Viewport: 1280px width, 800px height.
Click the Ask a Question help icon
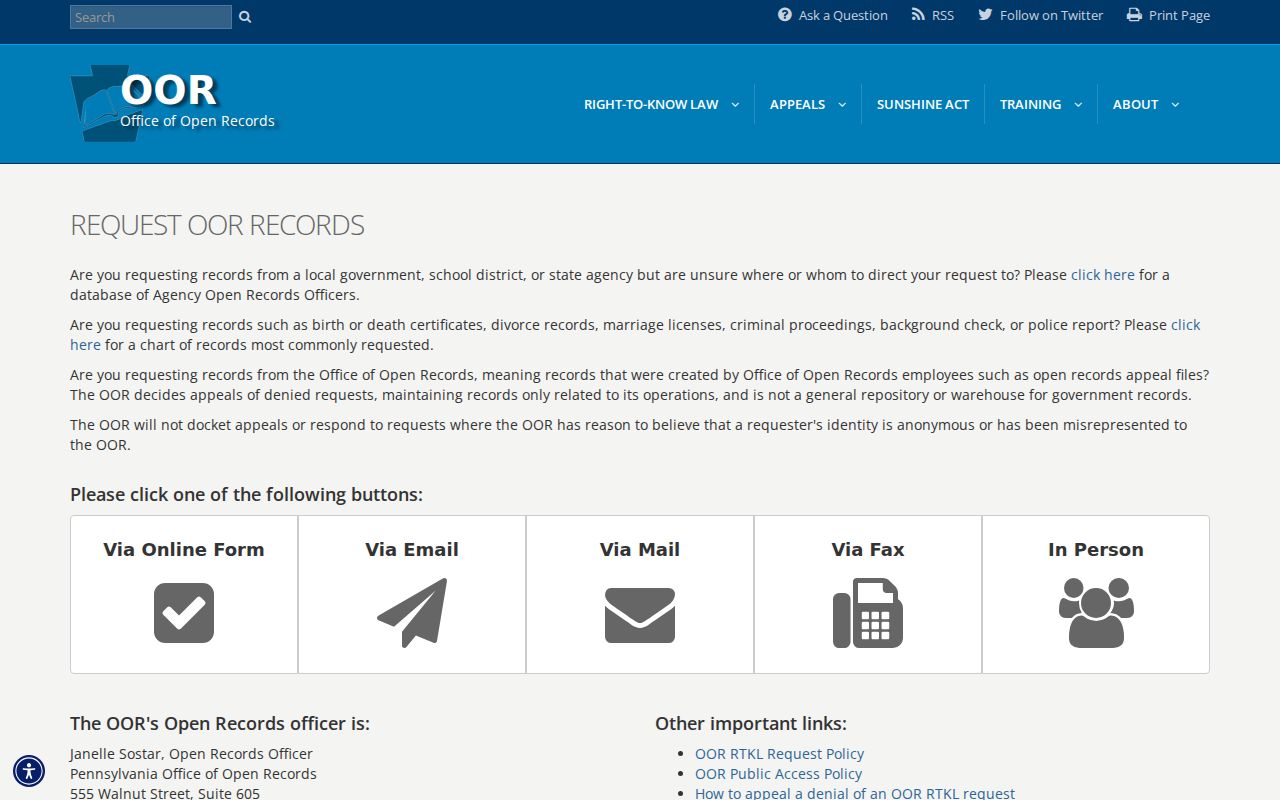pos(785,15)
